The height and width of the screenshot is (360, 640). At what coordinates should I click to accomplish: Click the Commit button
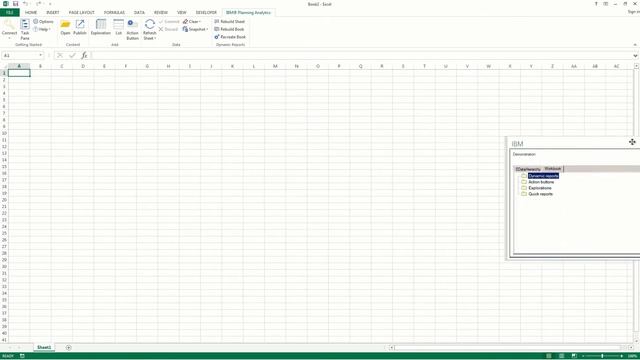tap(169, 21)
